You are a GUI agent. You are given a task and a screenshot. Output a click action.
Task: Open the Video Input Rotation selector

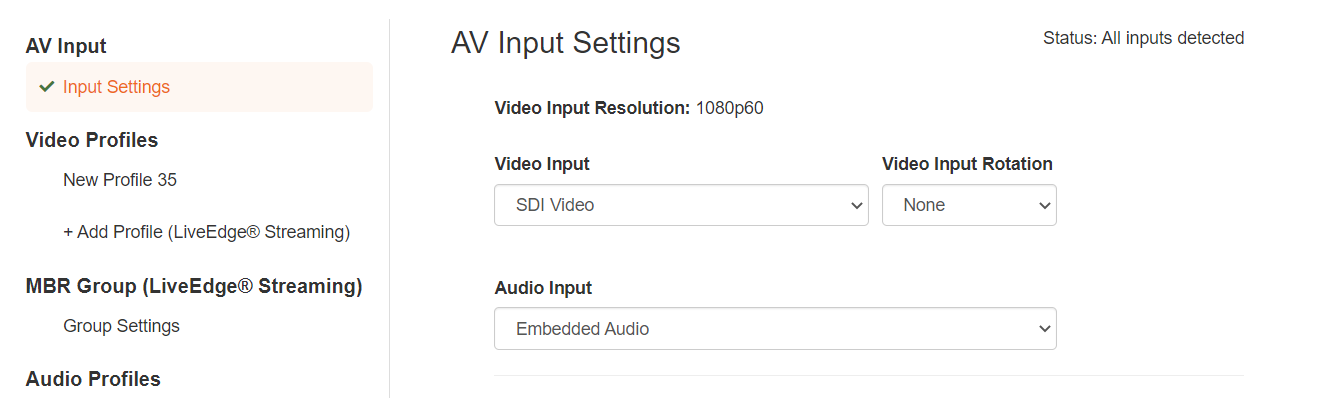tap(969, 205)
